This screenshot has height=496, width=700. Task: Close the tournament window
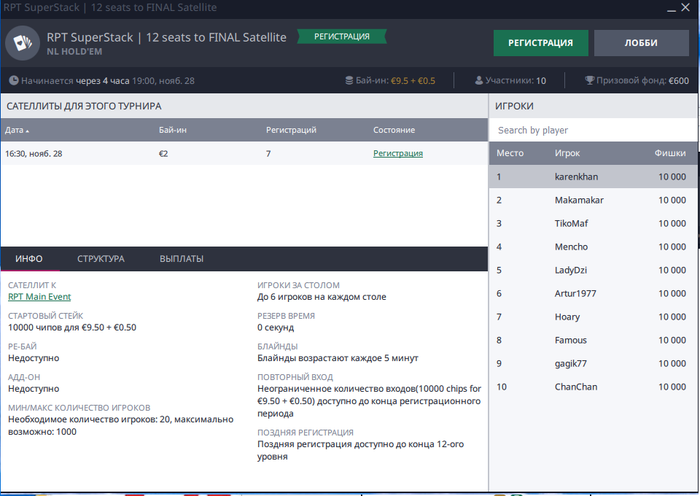(686, 7)
